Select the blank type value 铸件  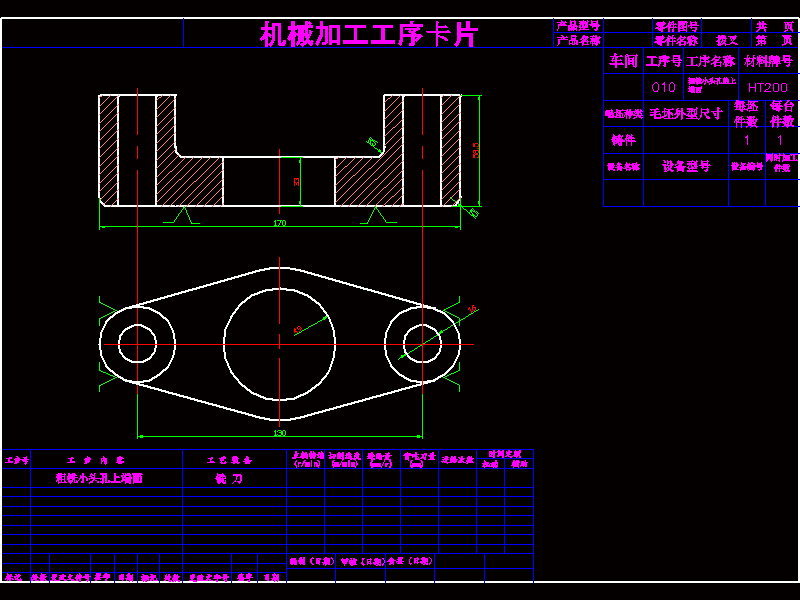pyautogui.click(x=623, y=140)
